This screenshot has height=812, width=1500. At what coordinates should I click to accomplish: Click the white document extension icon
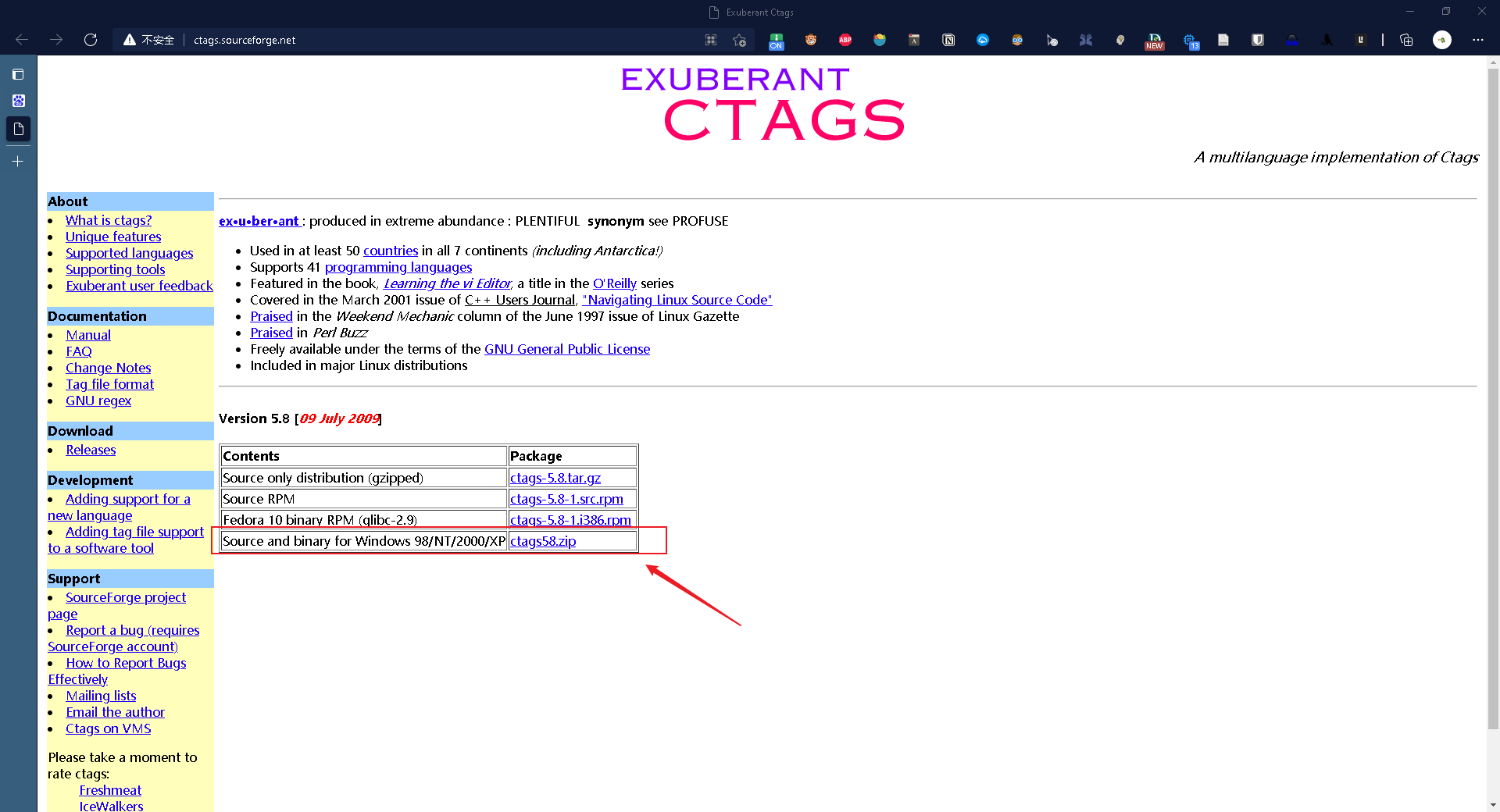pos(1223,40)
